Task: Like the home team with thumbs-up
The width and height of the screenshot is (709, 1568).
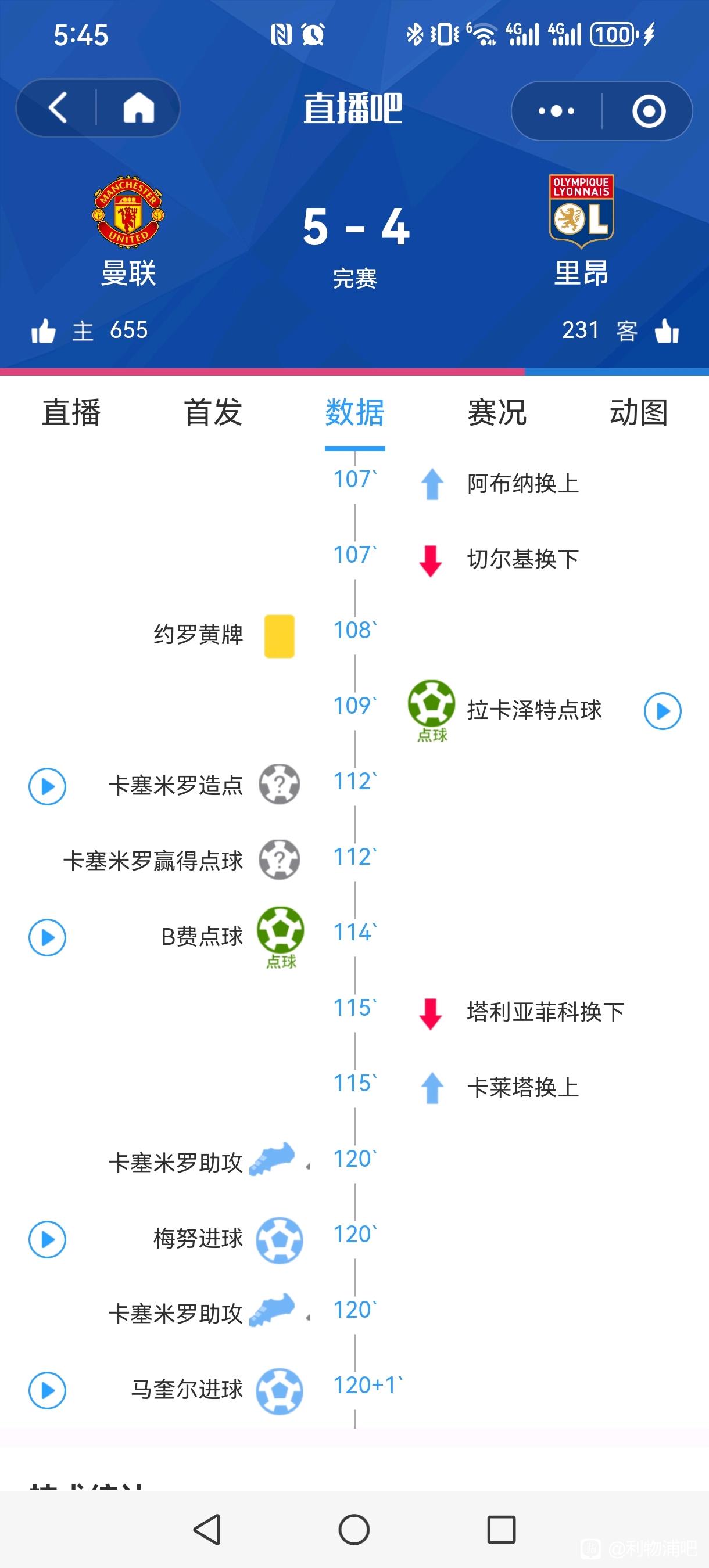Action: tap(43, 331)
